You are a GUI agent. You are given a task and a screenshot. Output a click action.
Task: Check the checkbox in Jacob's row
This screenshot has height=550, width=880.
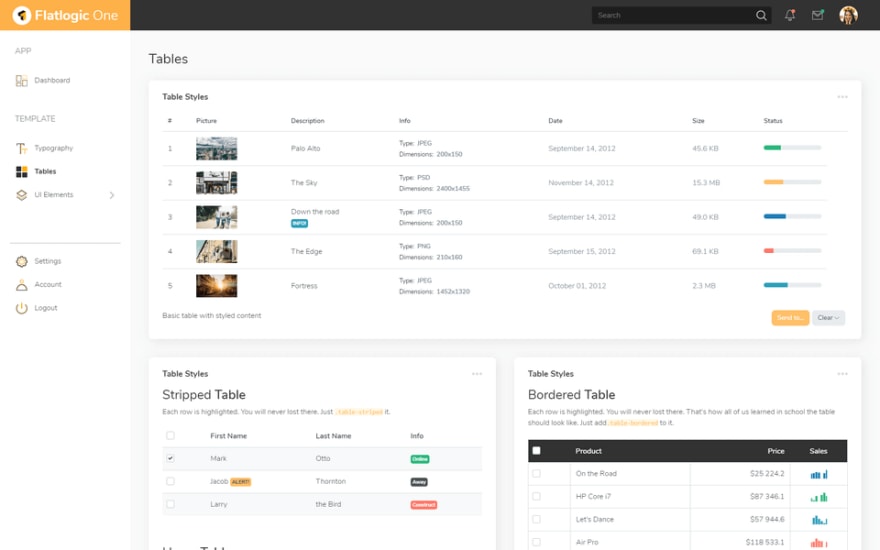point(170,482)
